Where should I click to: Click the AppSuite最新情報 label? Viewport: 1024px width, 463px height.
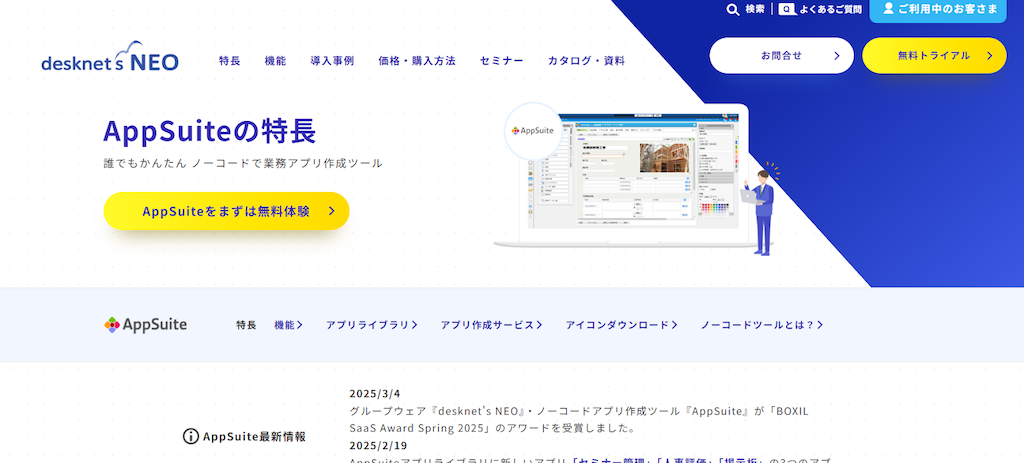coord(254,436)
